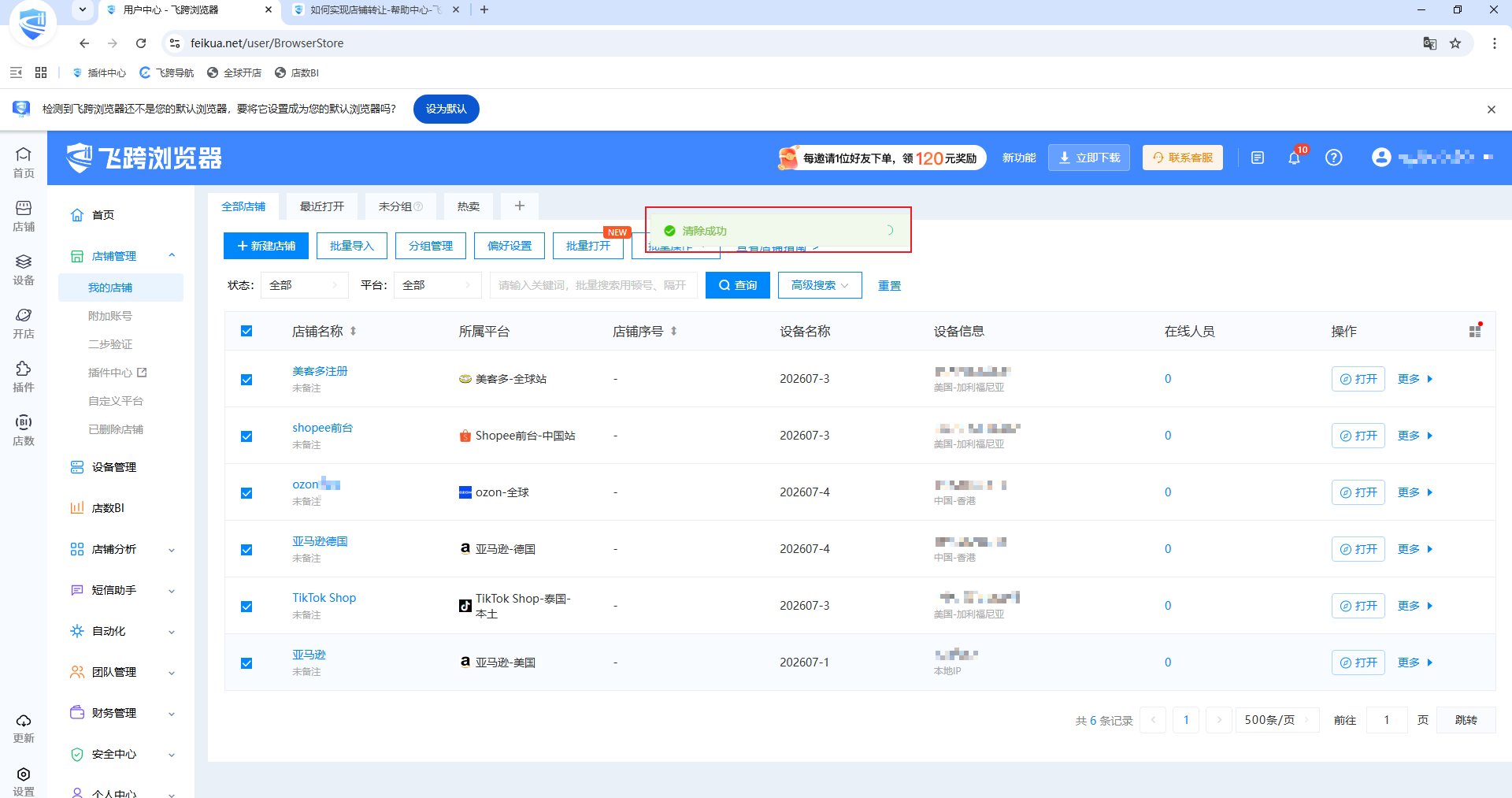
Task: Uncheck the shopee前台 row checkbox
Action: tap(246, 436)
